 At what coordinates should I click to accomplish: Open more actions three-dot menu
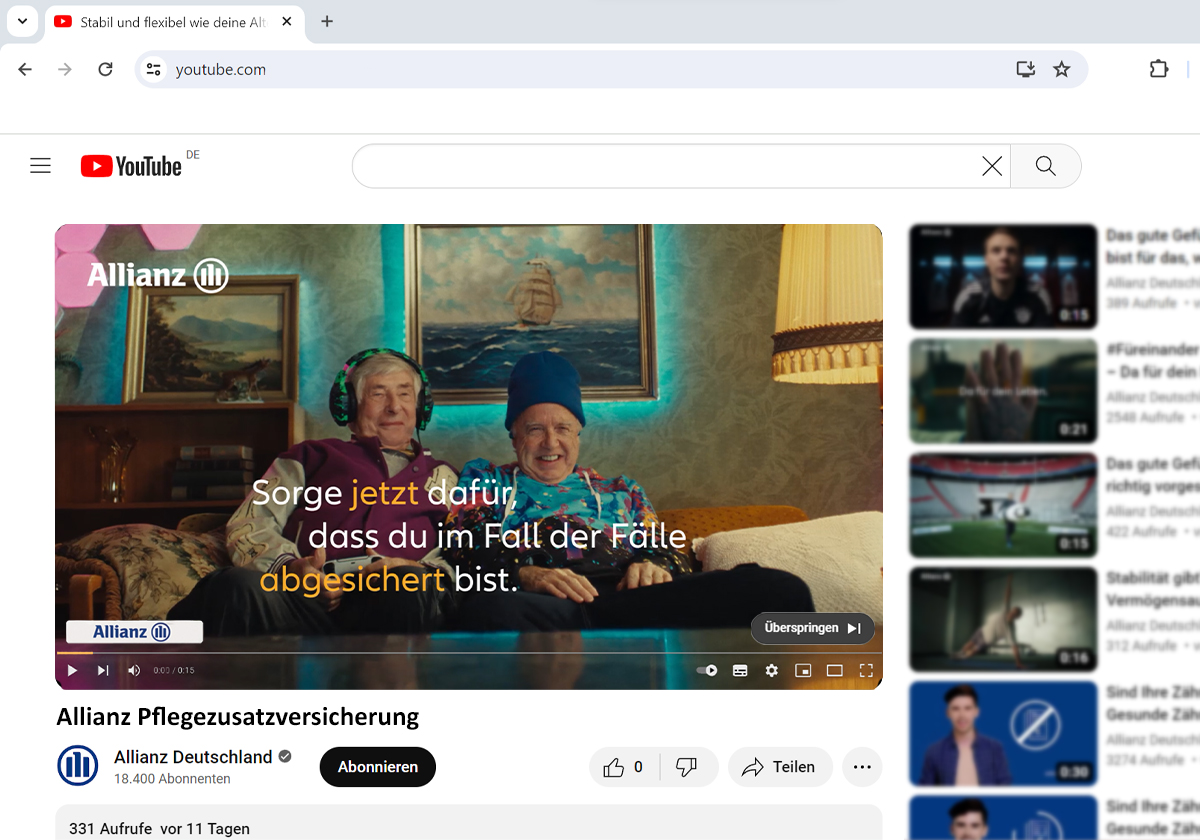[862, 767]
